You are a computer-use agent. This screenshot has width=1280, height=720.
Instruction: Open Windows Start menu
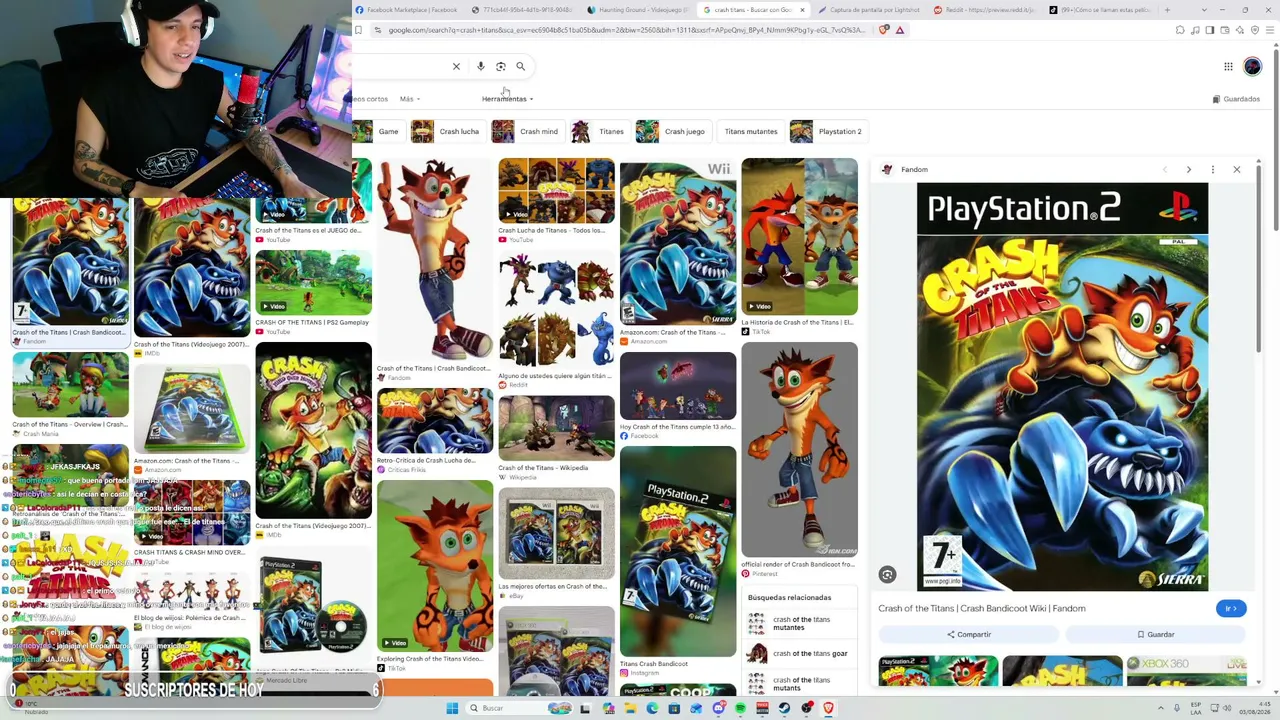point(452,708)
